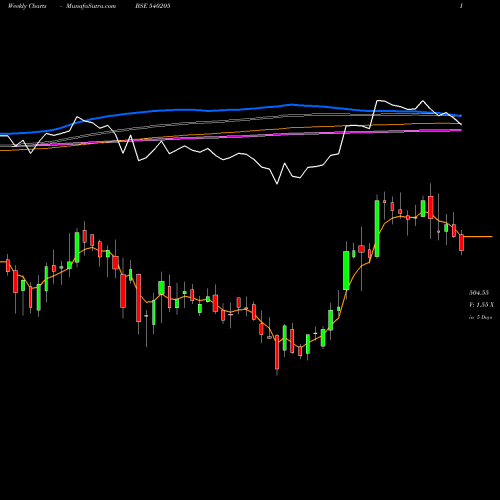500x500 pixels.
Task: Click the price value '504.55'
Action: click(479, 293)
